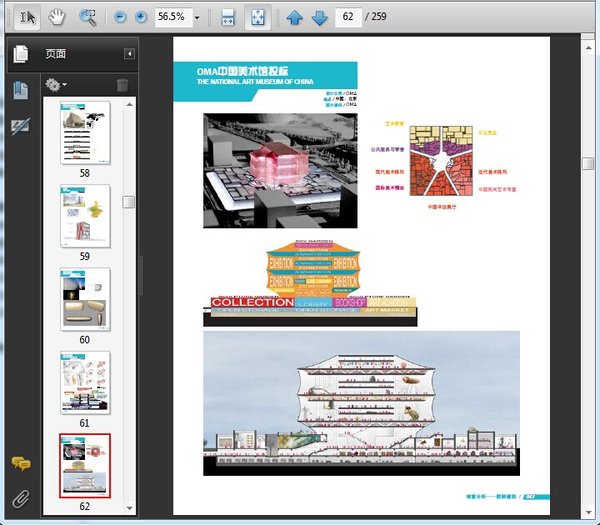This screenshot has width=600, height=525.
Task: Click the thumbnail panel scrollbar handle
Action: click(x=129, y=202)
